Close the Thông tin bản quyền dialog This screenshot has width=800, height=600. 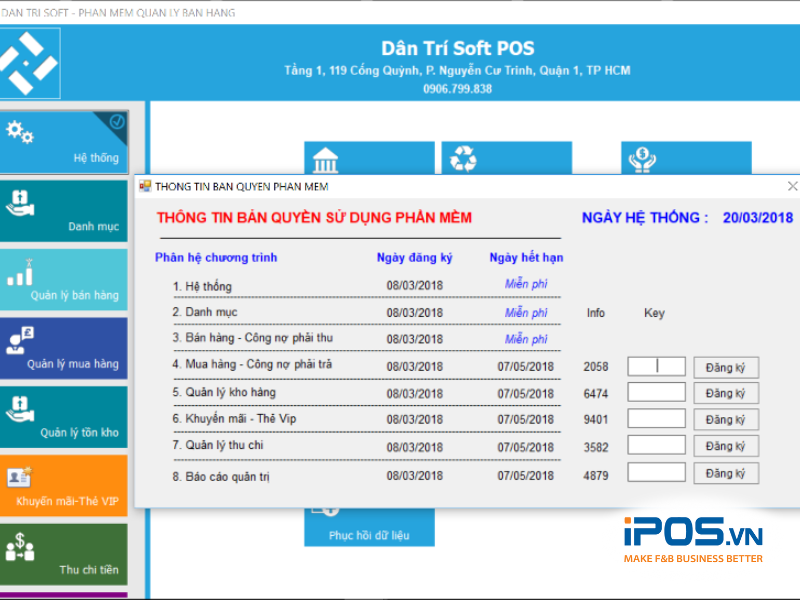click(x=792, y=186)
